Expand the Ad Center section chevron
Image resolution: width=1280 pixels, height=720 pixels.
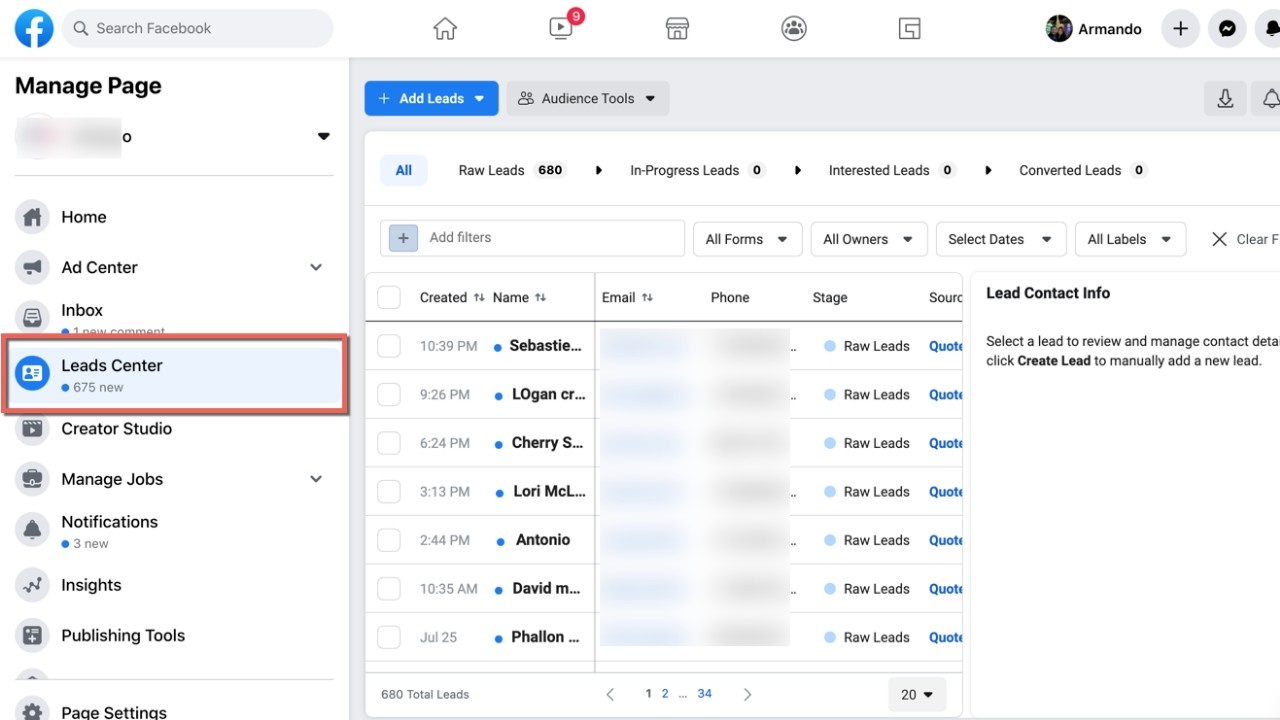click(x=316, y=267)
